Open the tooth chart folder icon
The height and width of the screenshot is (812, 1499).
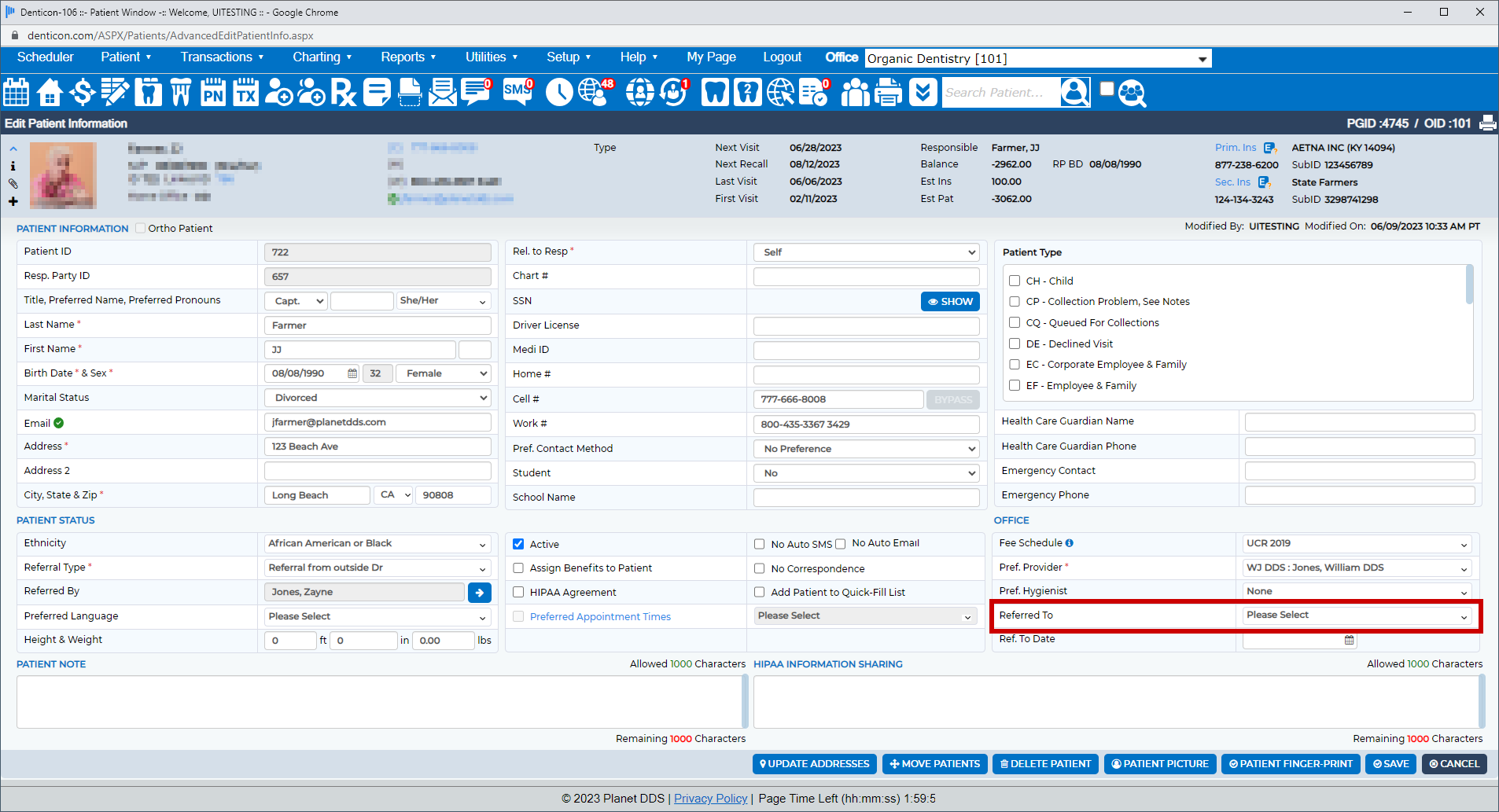click(x=148, y=92)
